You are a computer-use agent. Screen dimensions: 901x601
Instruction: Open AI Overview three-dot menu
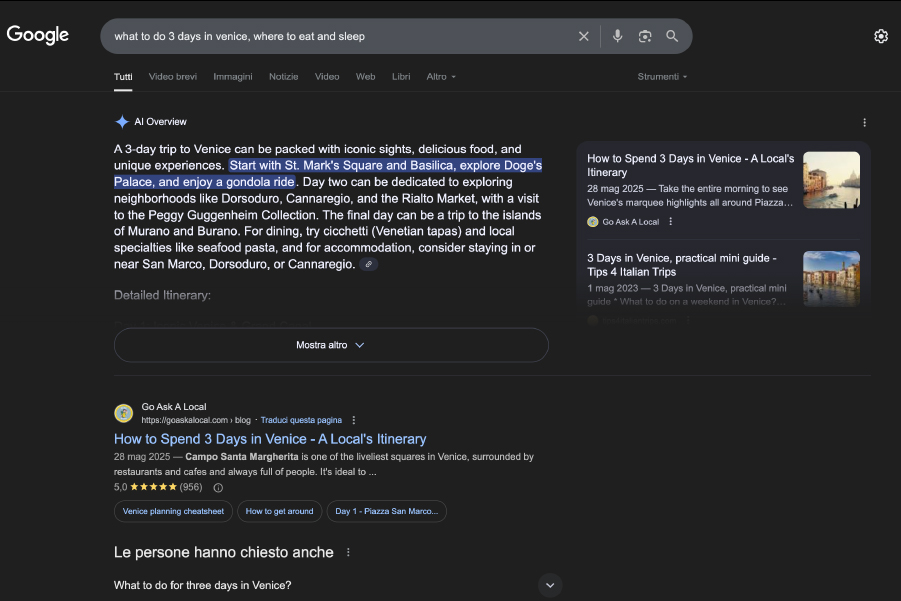[x=864, y=122]
